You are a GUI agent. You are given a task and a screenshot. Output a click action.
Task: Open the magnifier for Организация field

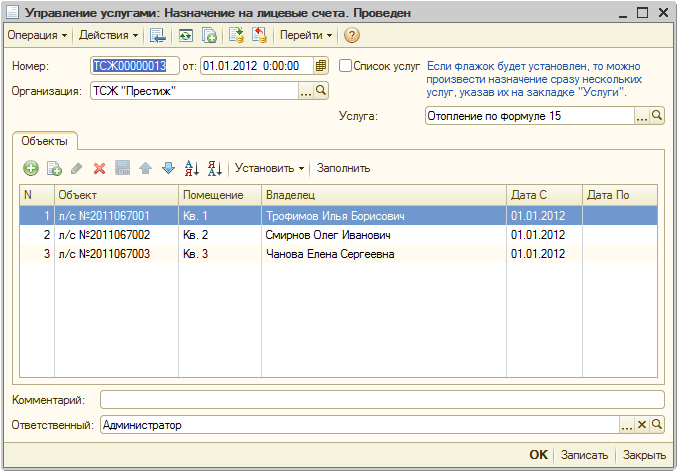point(321,91)
